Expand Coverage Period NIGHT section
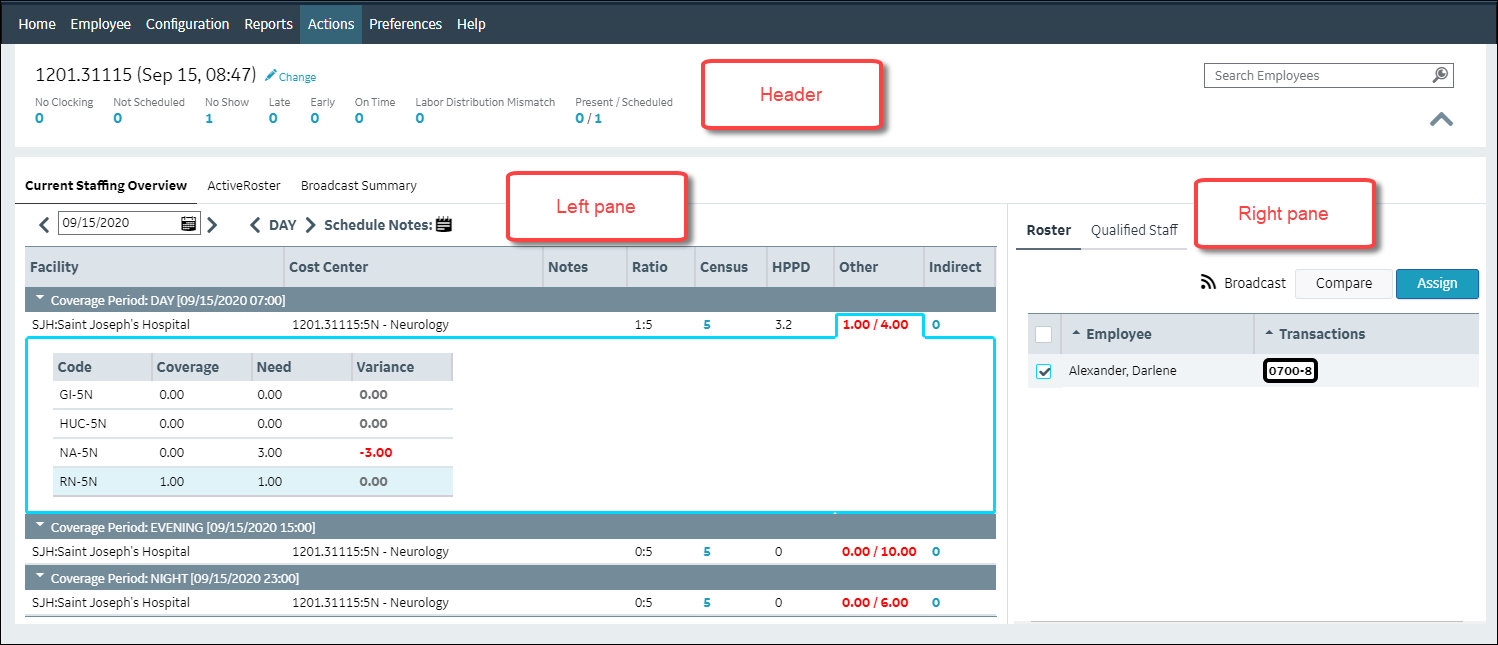The width and height of the screenshot is (1498, 645). [40, 577]
